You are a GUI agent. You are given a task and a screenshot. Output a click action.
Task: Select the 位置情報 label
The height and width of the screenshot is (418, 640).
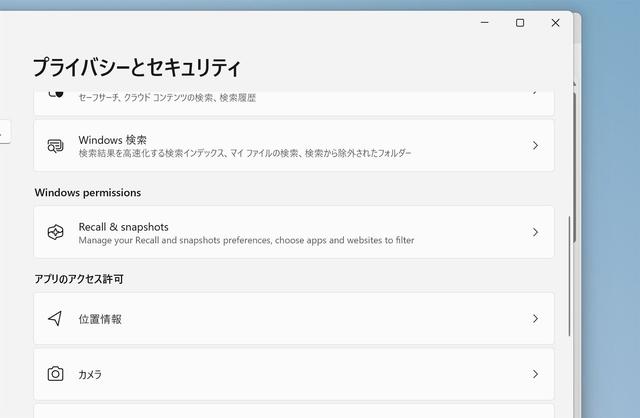[100, 319]
